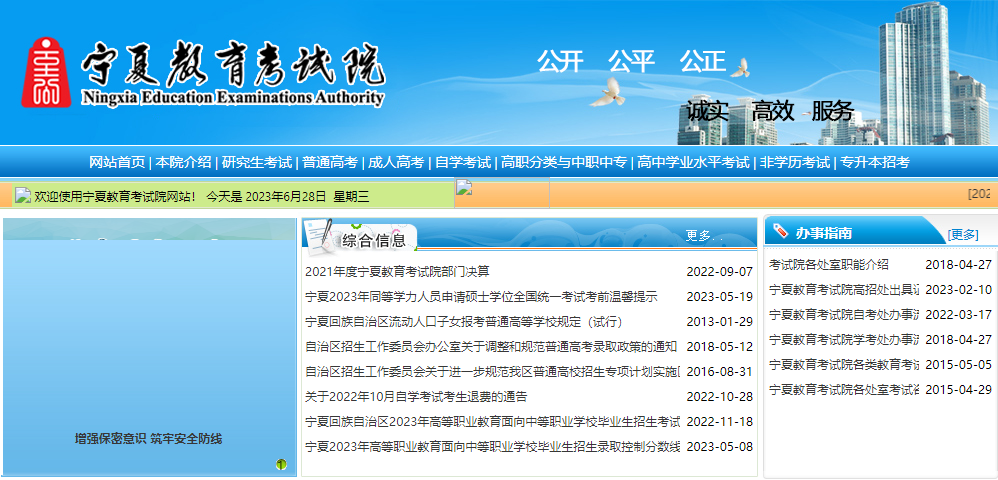
Task: Click broken image icon in orange marquee bar
Action: (x=463, y=187)
